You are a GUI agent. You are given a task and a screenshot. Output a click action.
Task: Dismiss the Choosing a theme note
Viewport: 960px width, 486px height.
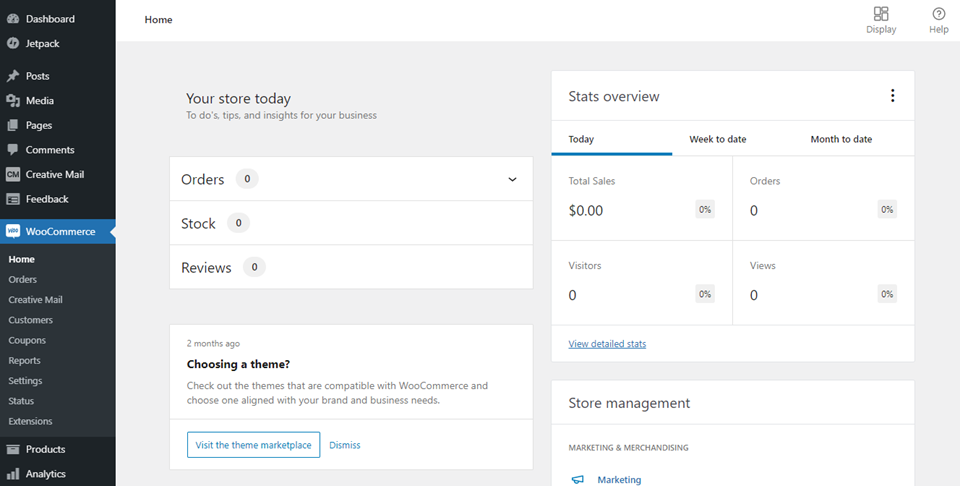(x=345, y=445)
